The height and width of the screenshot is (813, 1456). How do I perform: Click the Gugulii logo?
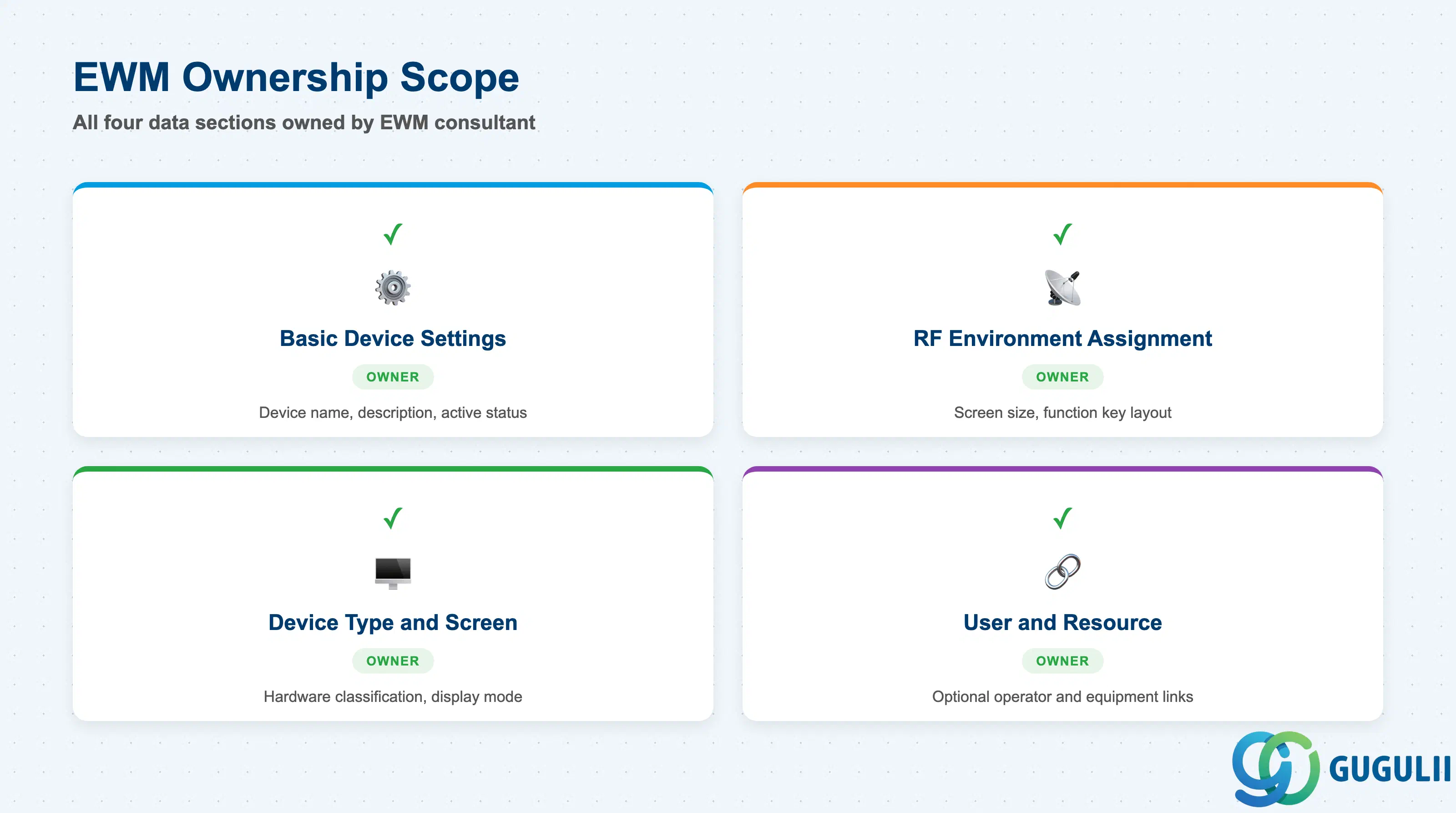click(1341, 768)
